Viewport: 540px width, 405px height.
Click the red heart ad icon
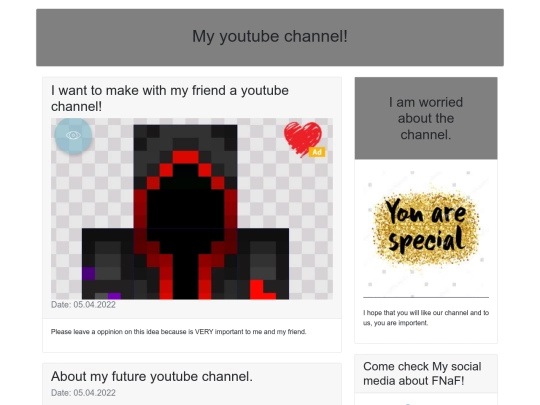click(303, 139)
